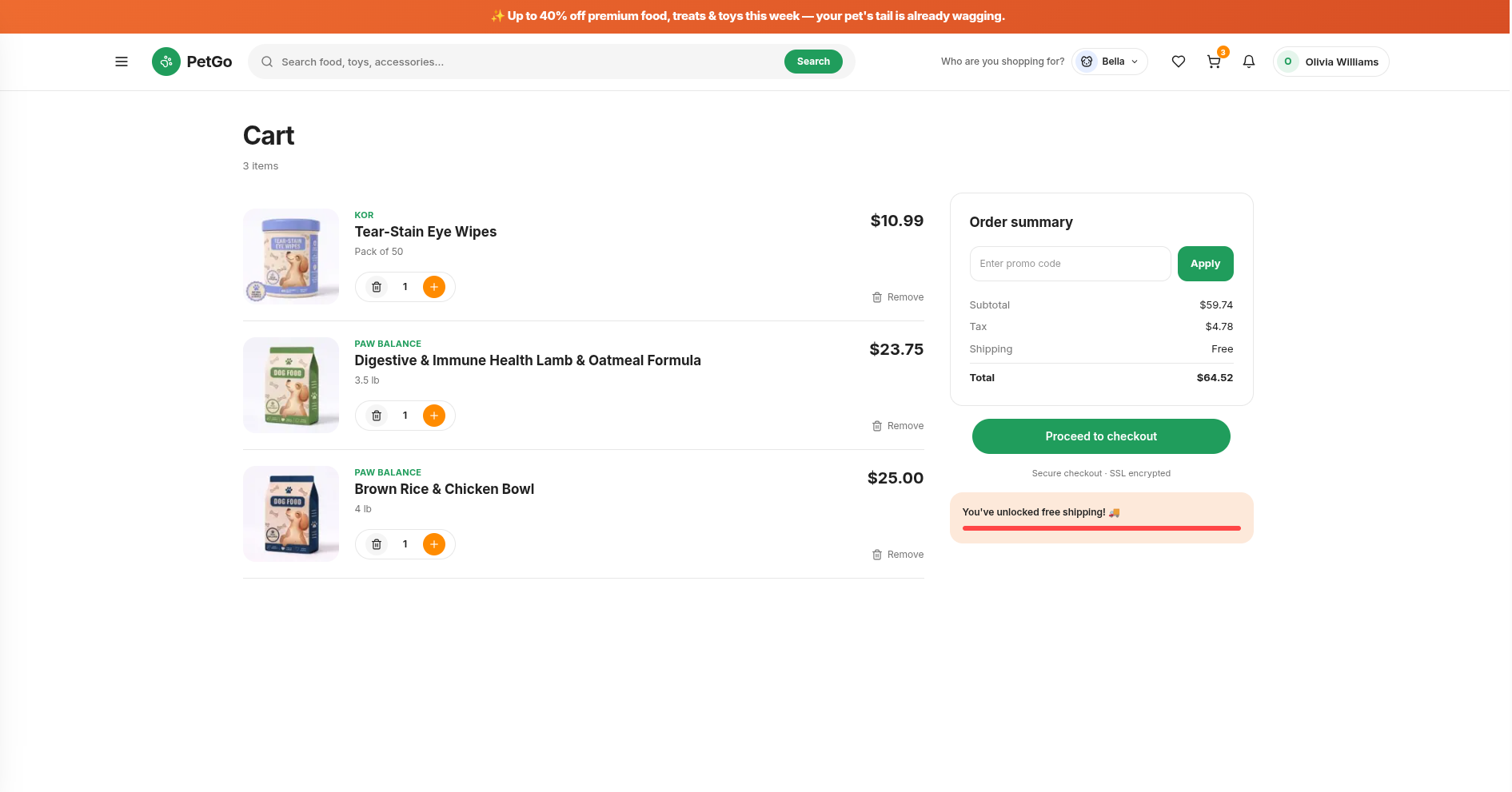The width and height of the screenshot is (1512, 792).
Task: Click trash icon in Brown Rice & Chicken Bowl stepper
Action: coord(377,544)
